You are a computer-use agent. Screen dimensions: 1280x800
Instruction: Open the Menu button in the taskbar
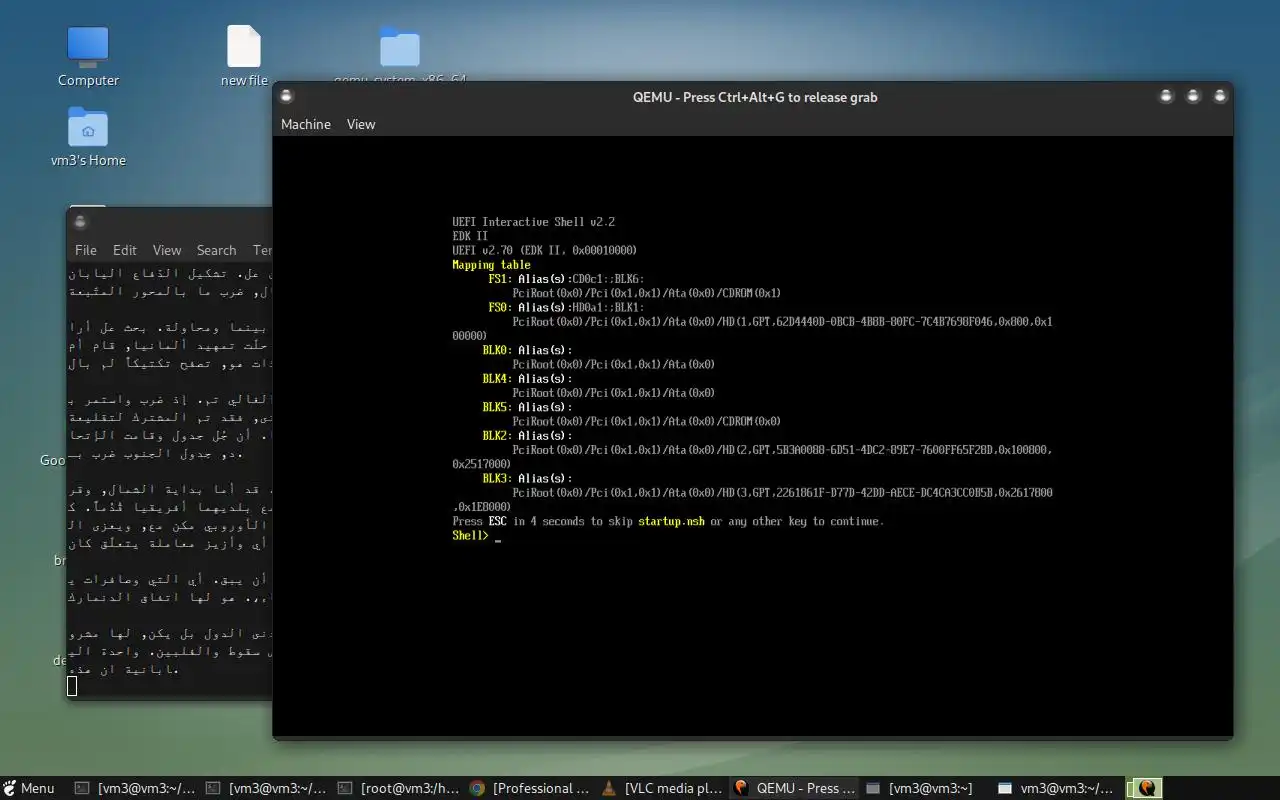[28, 788]
